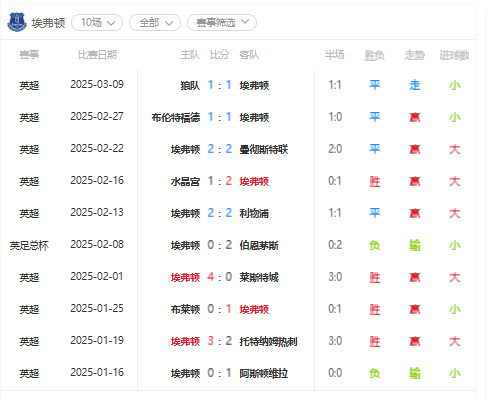Open the 10场 match count dropdown
Screen dimensions: 487x400
(x=97, y=23)
